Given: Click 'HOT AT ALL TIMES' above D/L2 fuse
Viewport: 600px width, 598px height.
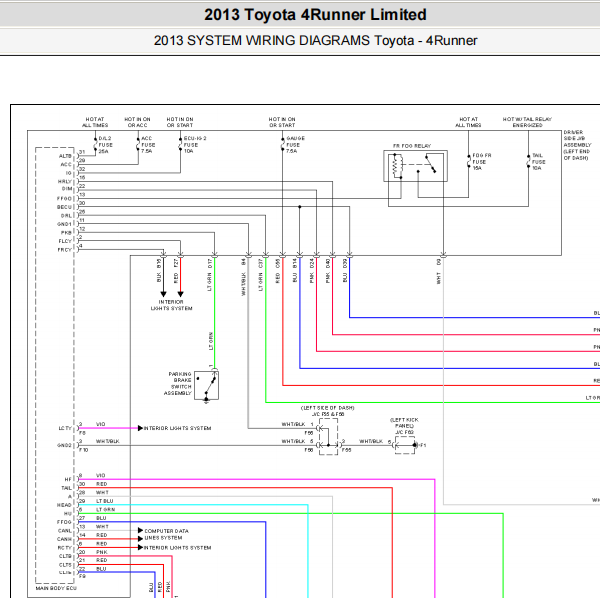Looking at the screenshot, I should (95, 122).
